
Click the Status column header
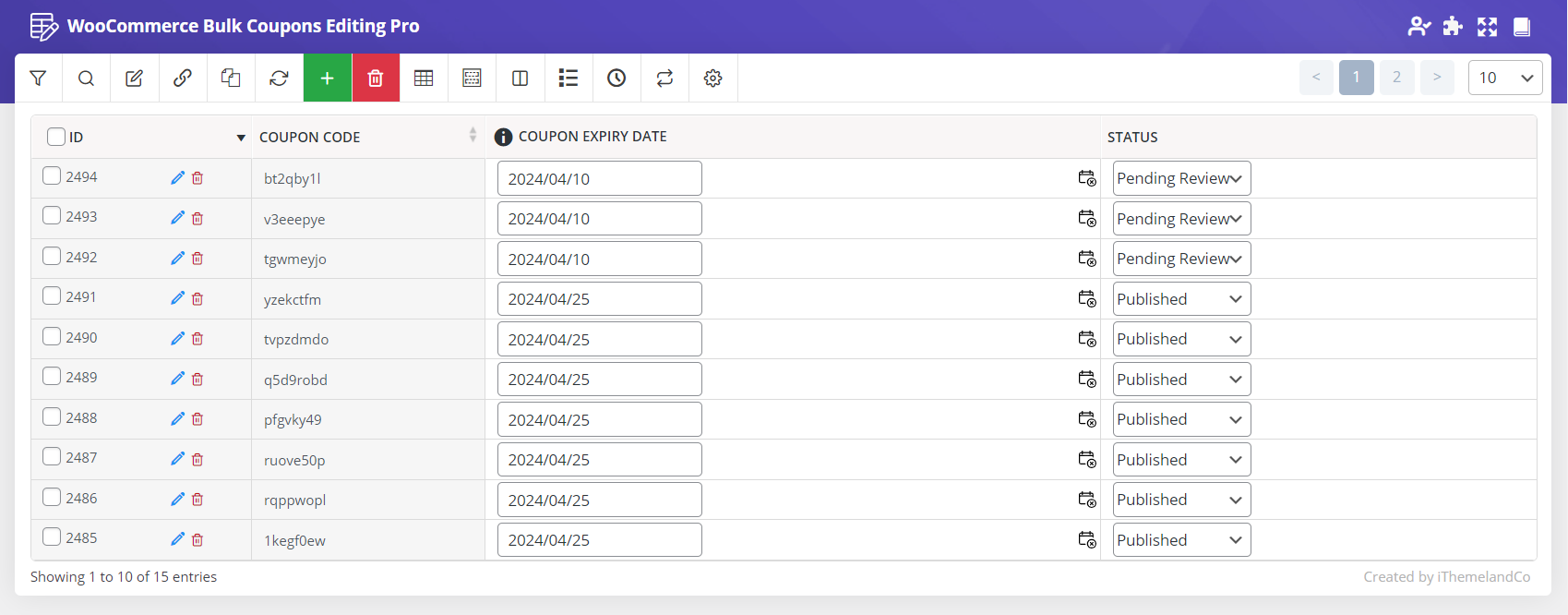pos(1132,137)
